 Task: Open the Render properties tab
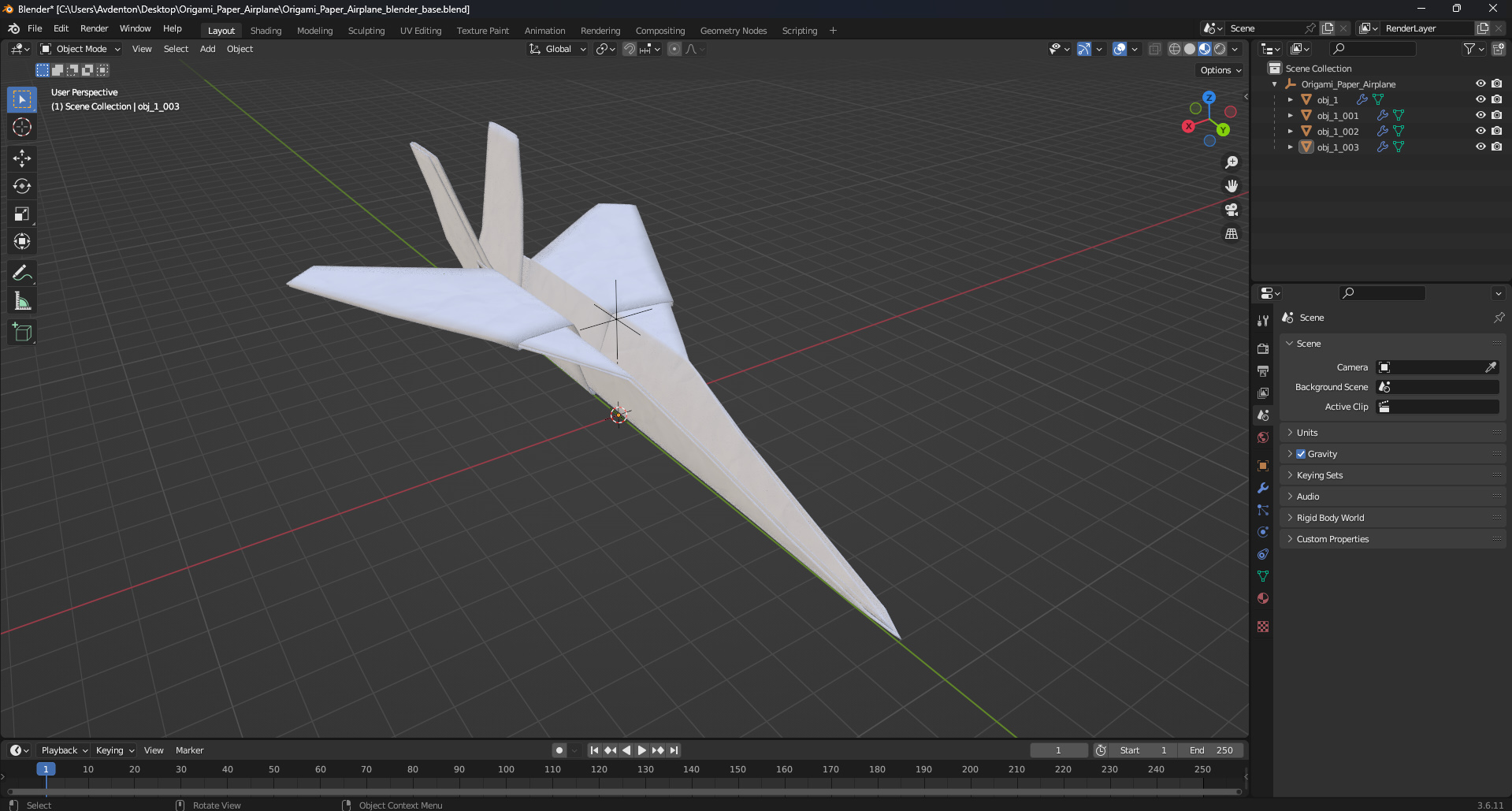point(1263,348)
